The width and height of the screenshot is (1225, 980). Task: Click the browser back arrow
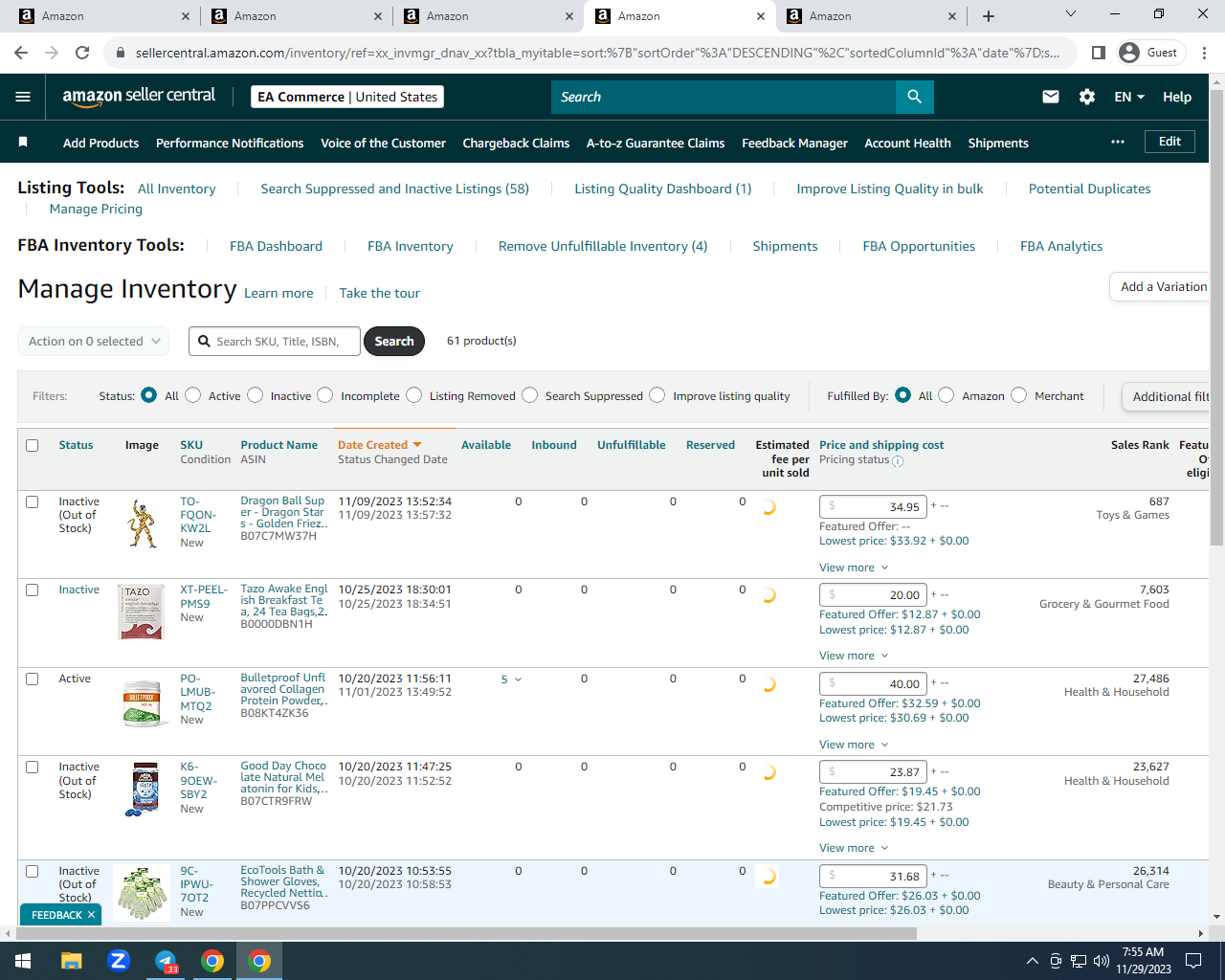[x=21, y=53]
